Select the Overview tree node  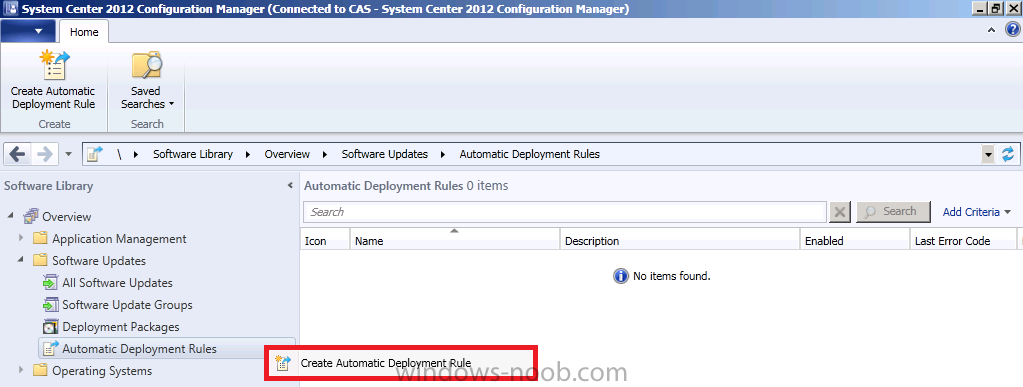tap(67, 217)
